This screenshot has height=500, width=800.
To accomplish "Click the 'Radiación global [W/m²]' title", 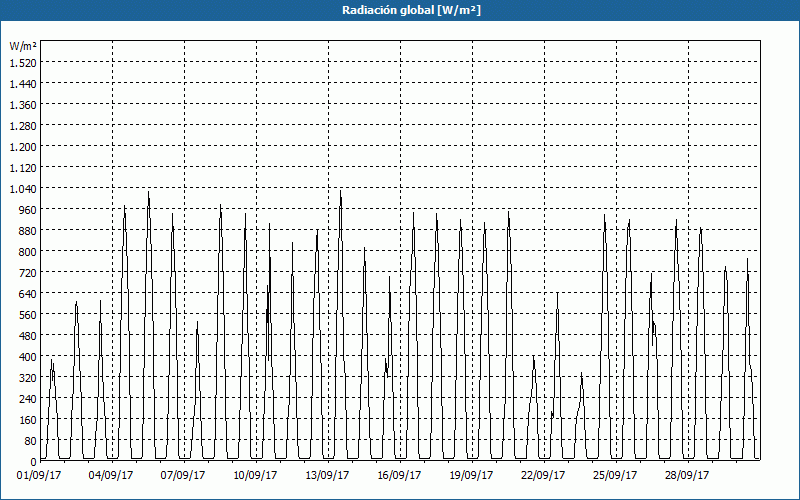I will (x=411, y=10).
